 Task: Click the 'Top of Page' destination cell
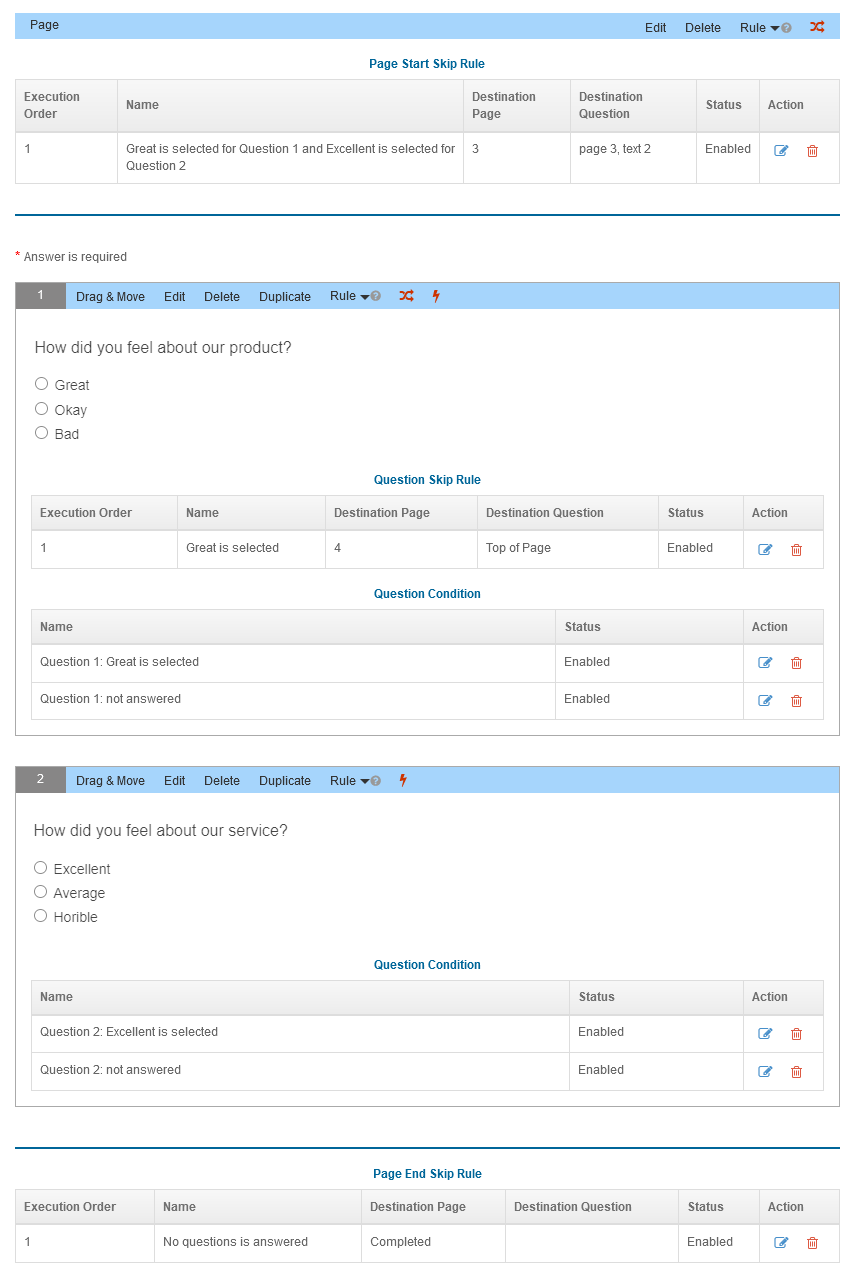pos(568,549)
